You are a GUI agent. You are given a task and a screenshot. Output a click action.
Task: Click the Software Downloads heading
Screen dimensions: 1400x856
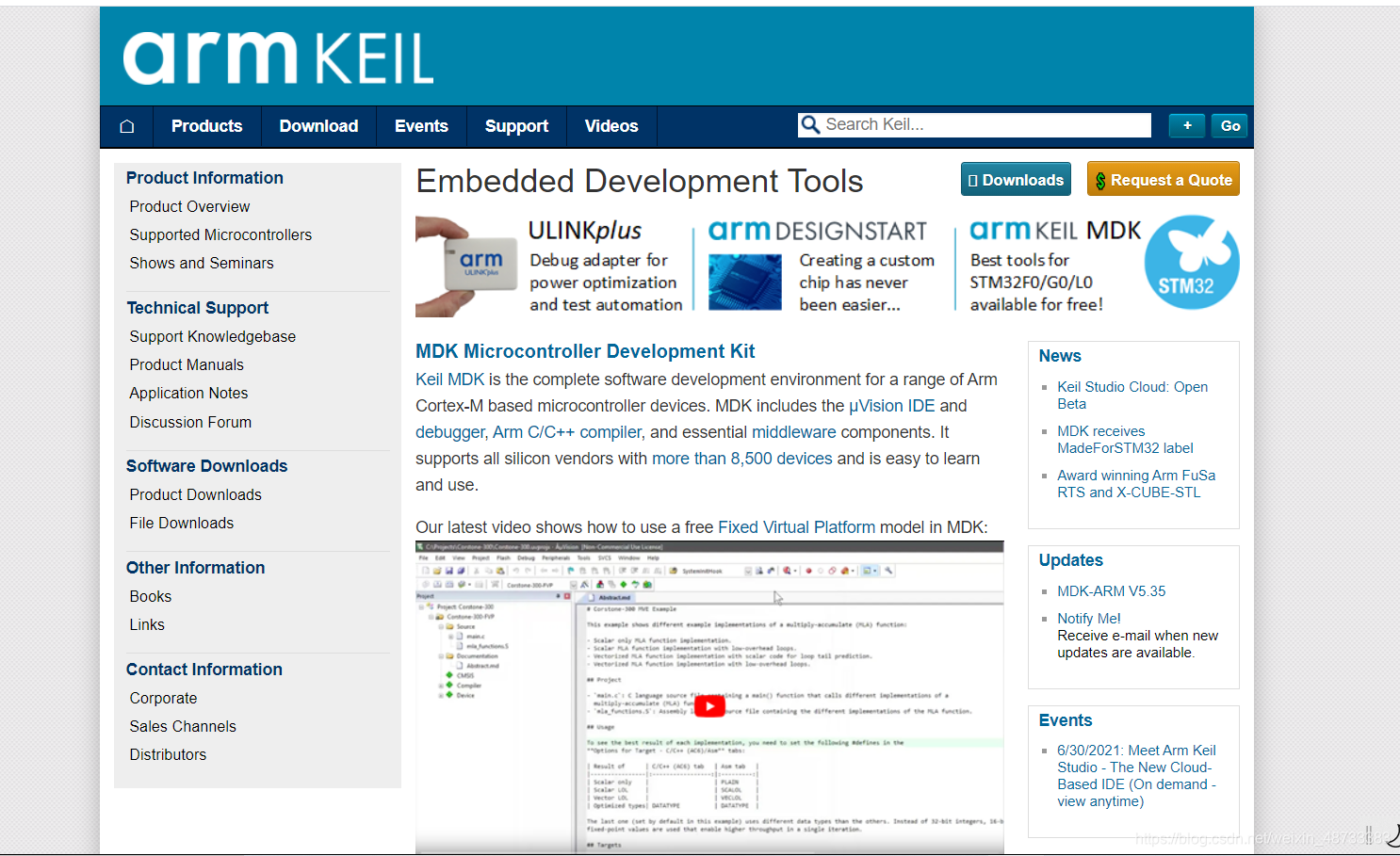207,466
